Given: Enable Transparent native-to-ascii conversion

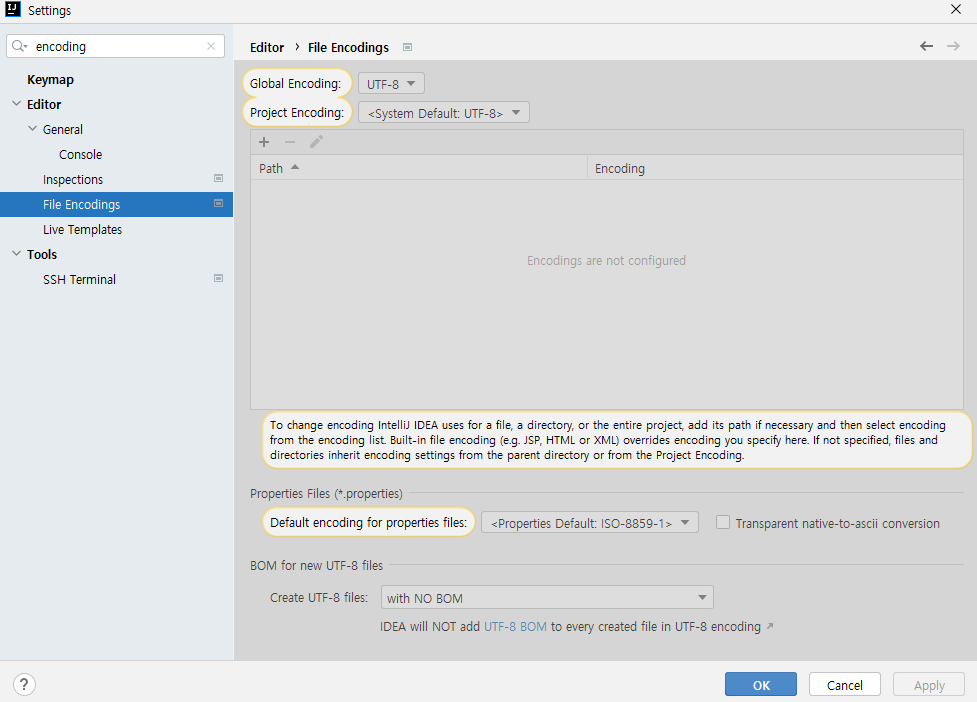Looking at the screenshot, I should [723, 523].
